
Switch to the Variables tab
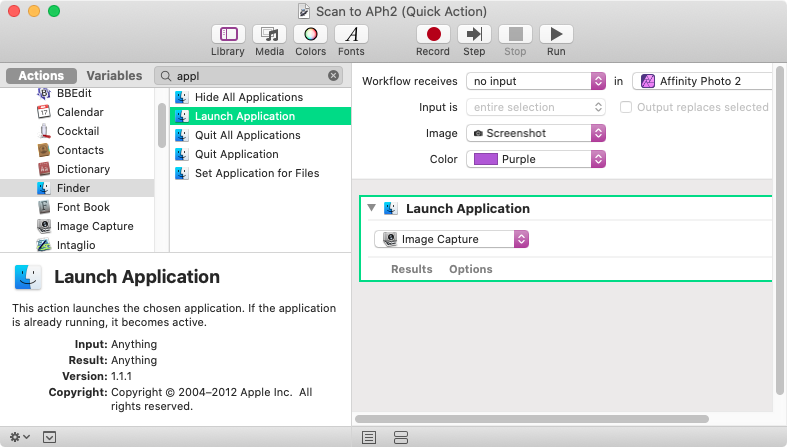pyautogui.click(x=114, y=76)
